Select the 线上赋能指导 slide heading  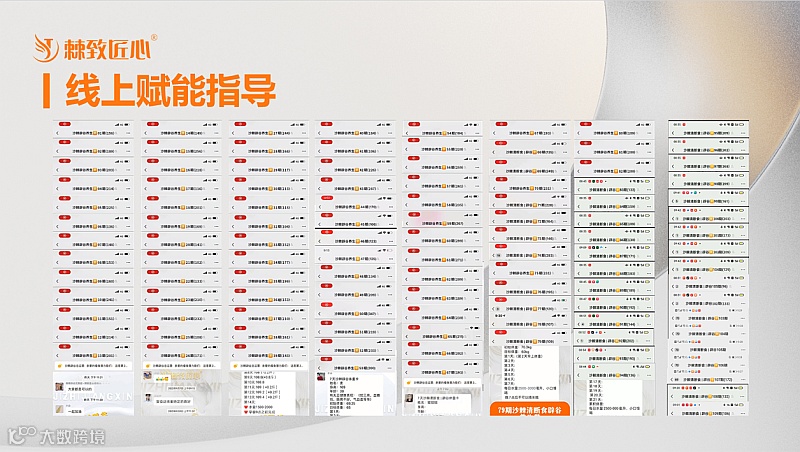pos(170,90)
